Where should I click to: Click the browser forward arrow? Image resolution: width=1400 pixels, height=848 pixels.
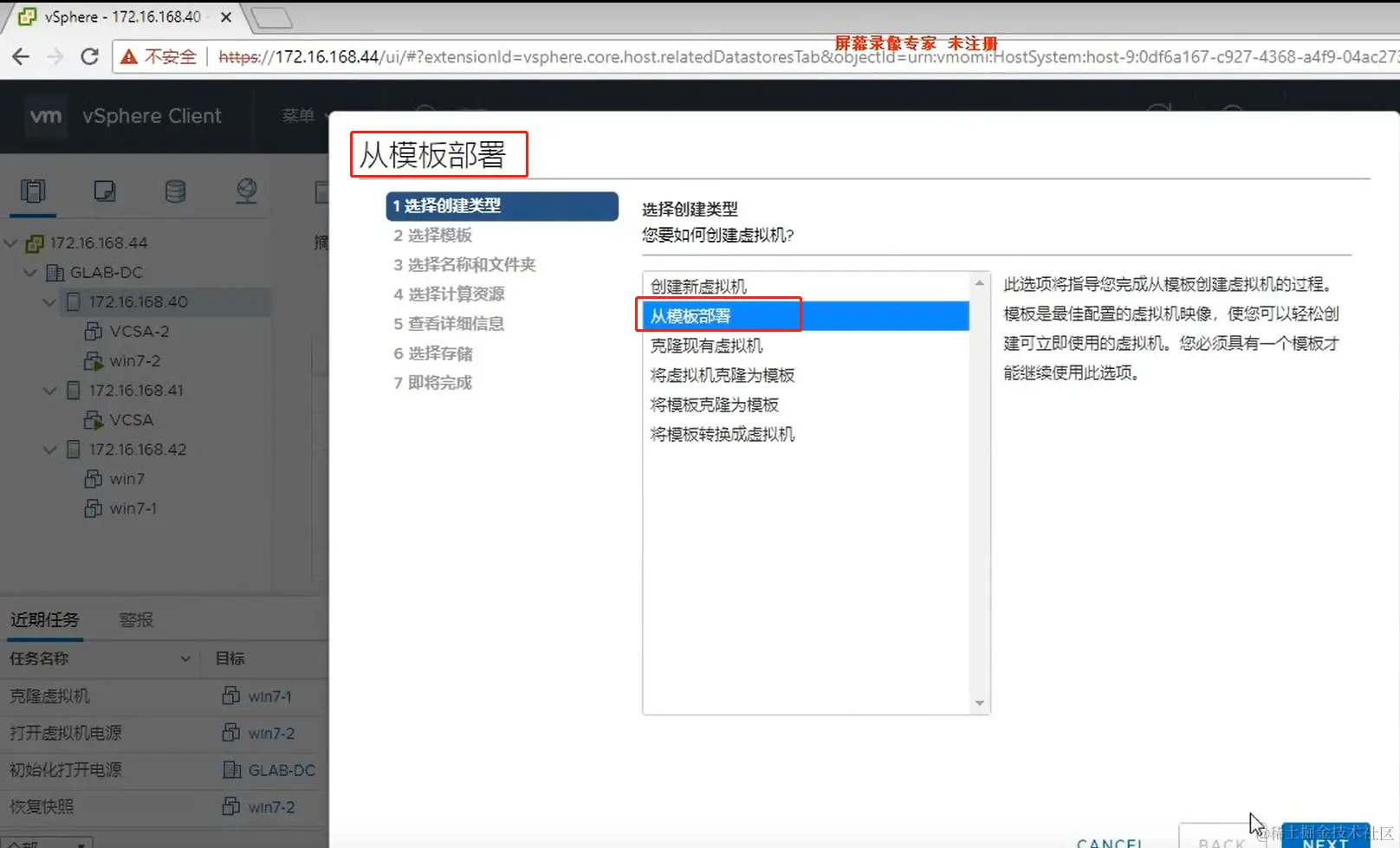pos(55,56)
